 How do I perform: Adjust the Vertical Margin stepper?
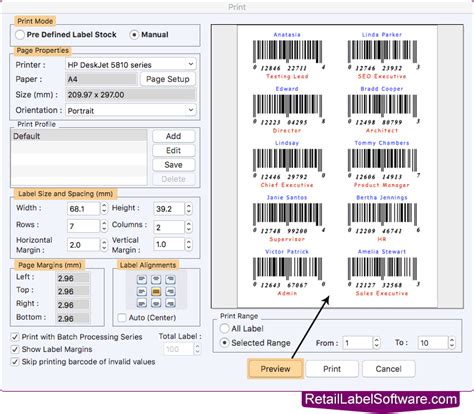coord(189,244)
